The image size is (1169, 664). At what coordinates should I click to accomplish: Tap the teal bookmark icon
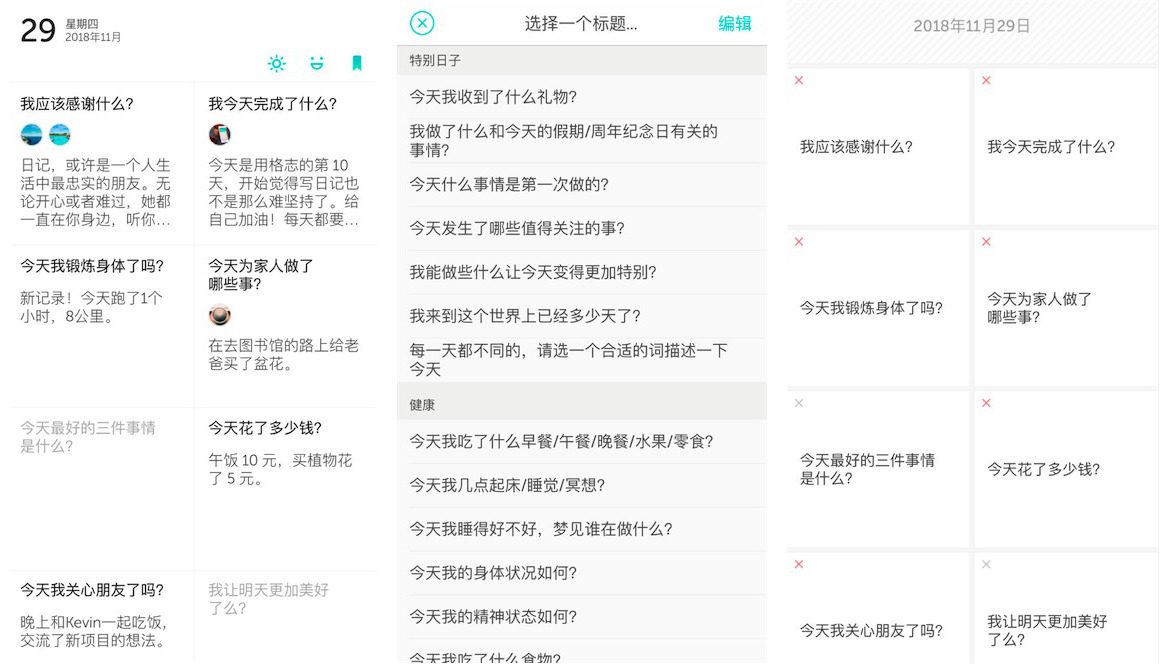pos(357,64)
